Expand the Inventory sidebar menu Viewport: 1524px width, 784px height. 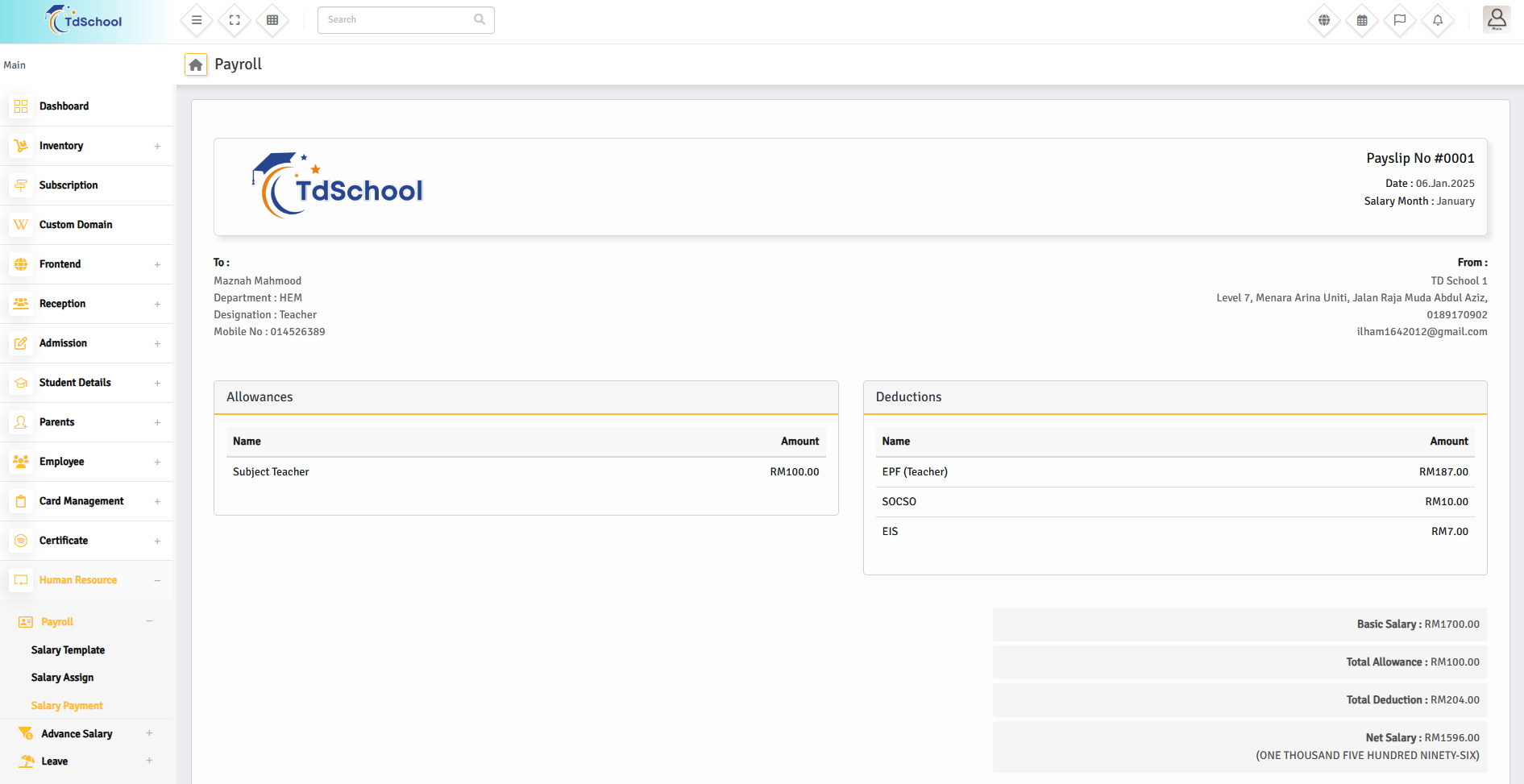click(86, 146)
